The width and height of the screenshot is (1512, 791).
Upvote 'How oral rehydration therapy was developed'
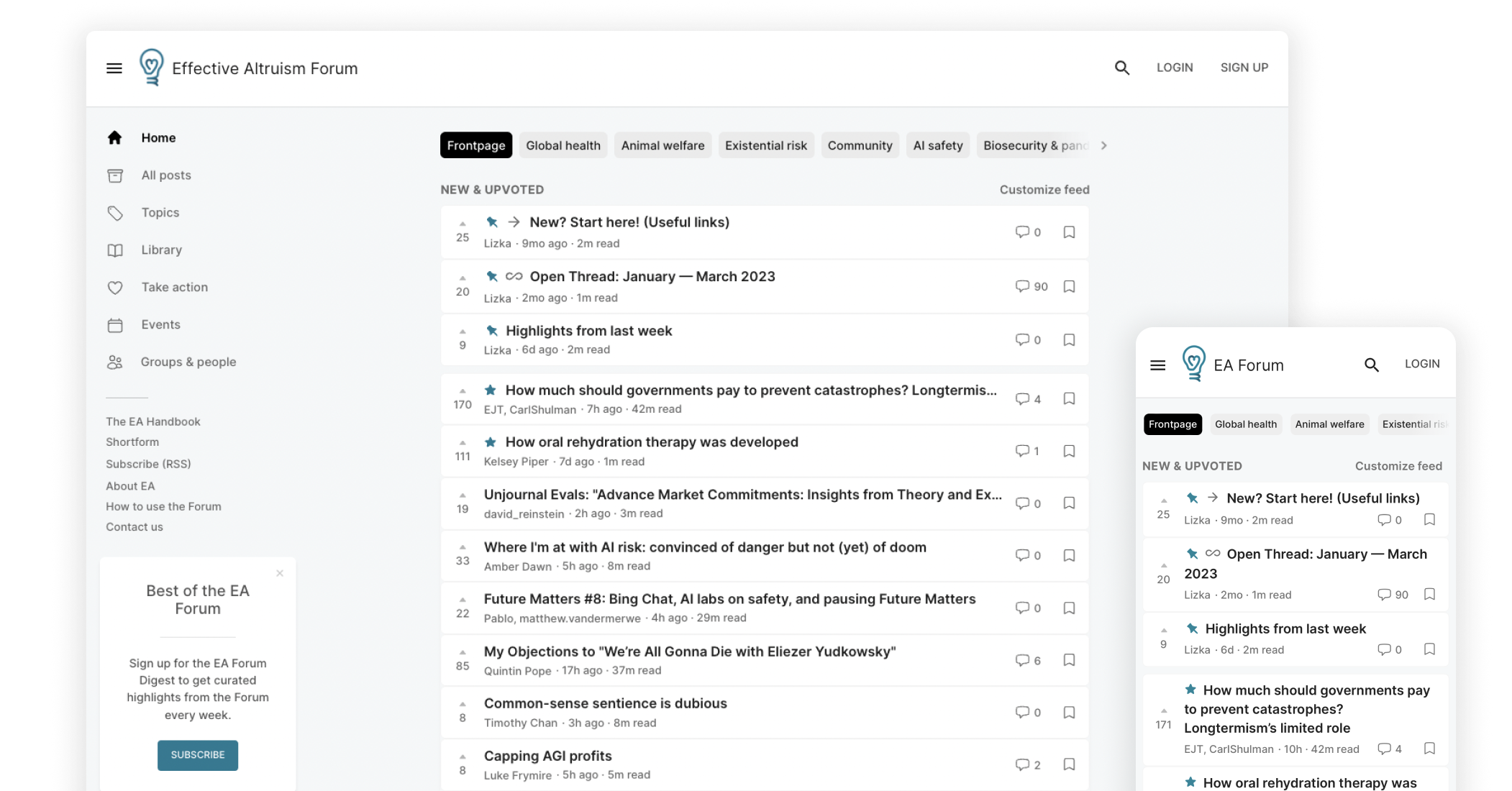point(462,444)
